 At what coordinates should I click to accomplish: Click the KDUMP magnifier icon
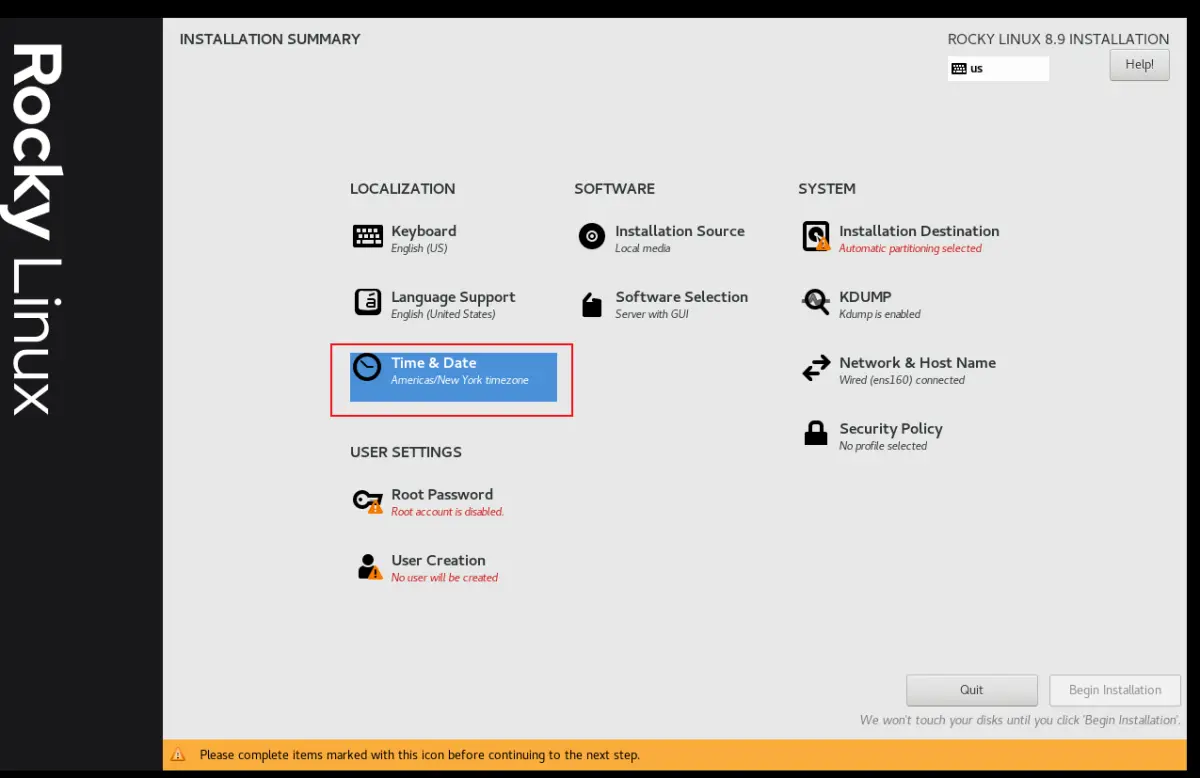pos(816,302)
